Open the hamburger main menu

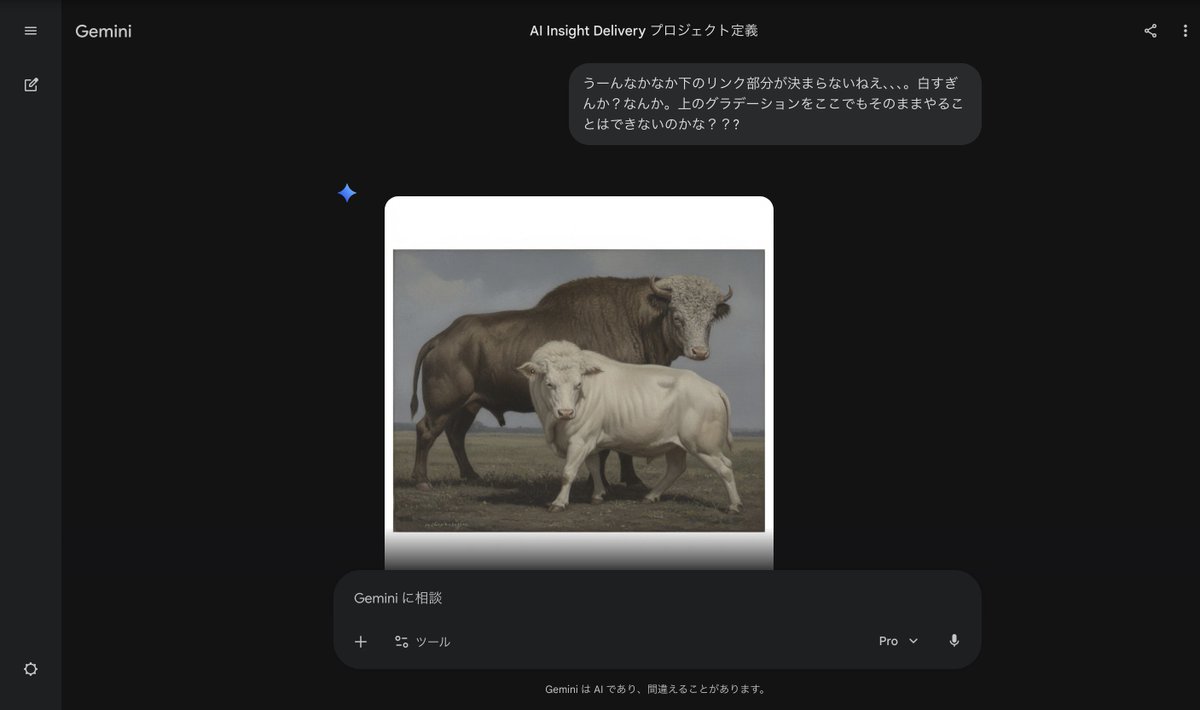(30, 31)
